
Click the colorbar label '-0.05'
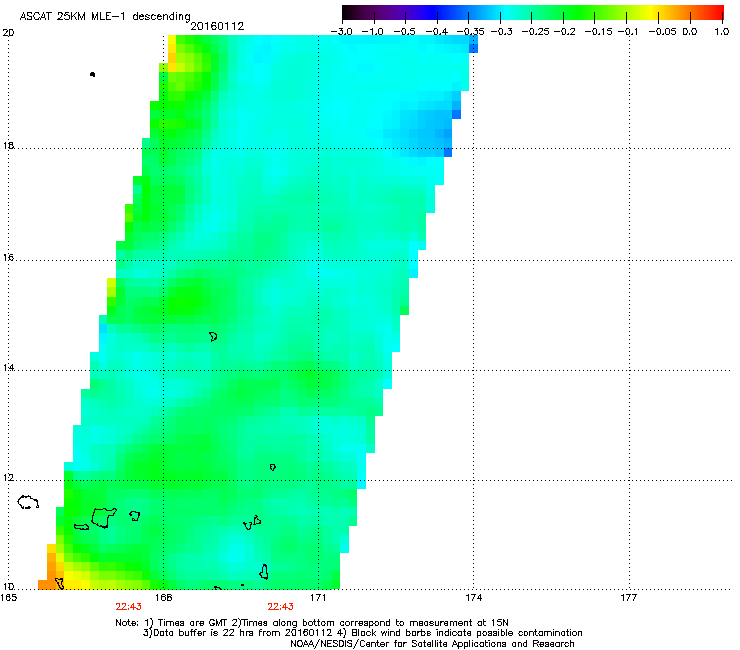663,32
